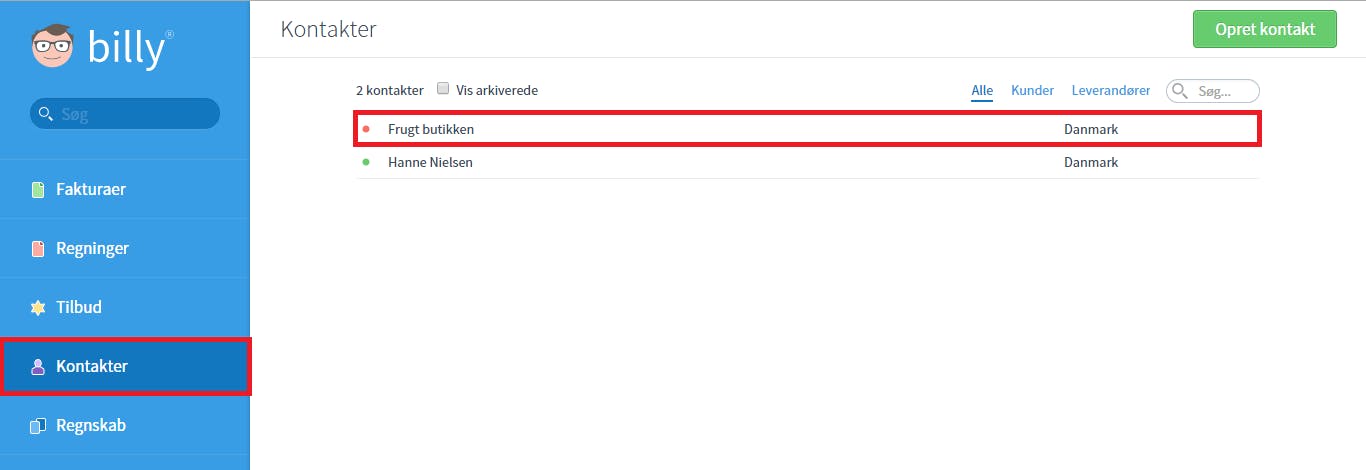Image resolution: width=1366 pixels, height=470 pixels.
Task: Click the yellow Tilbud star icon
Action: click(x=38, y=308)
